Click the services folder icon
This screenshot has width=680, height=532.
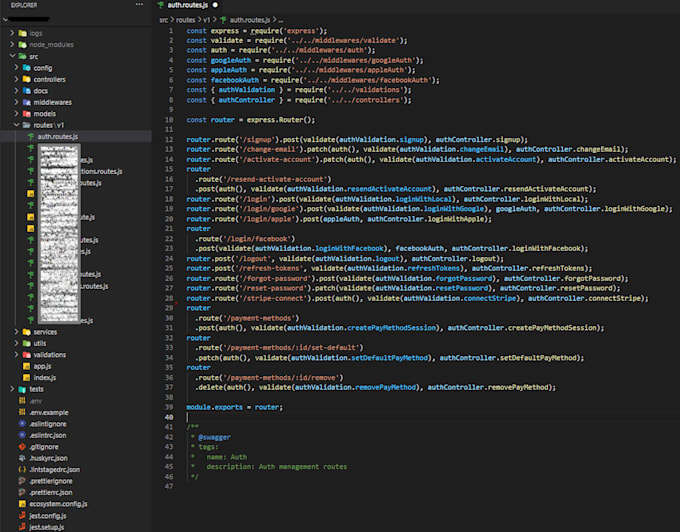[26, 332]
